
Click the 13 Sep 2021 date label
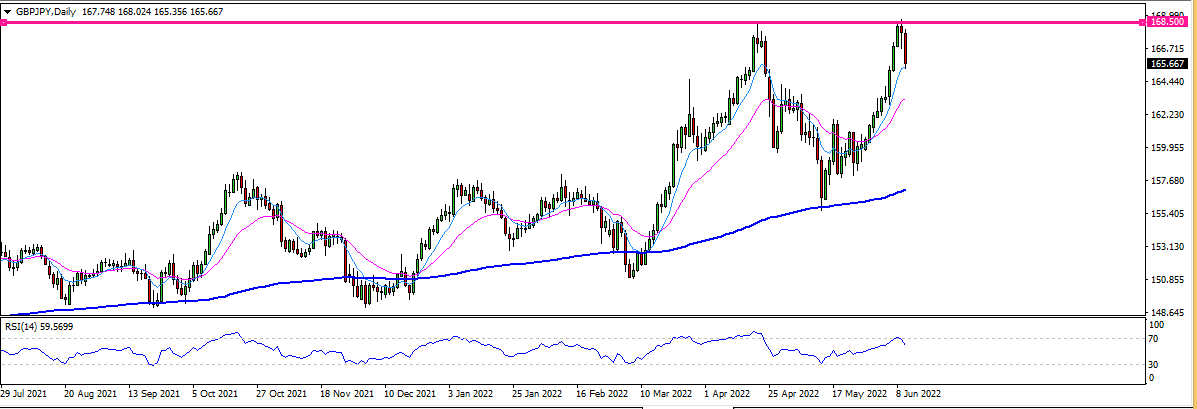point(154,395)
